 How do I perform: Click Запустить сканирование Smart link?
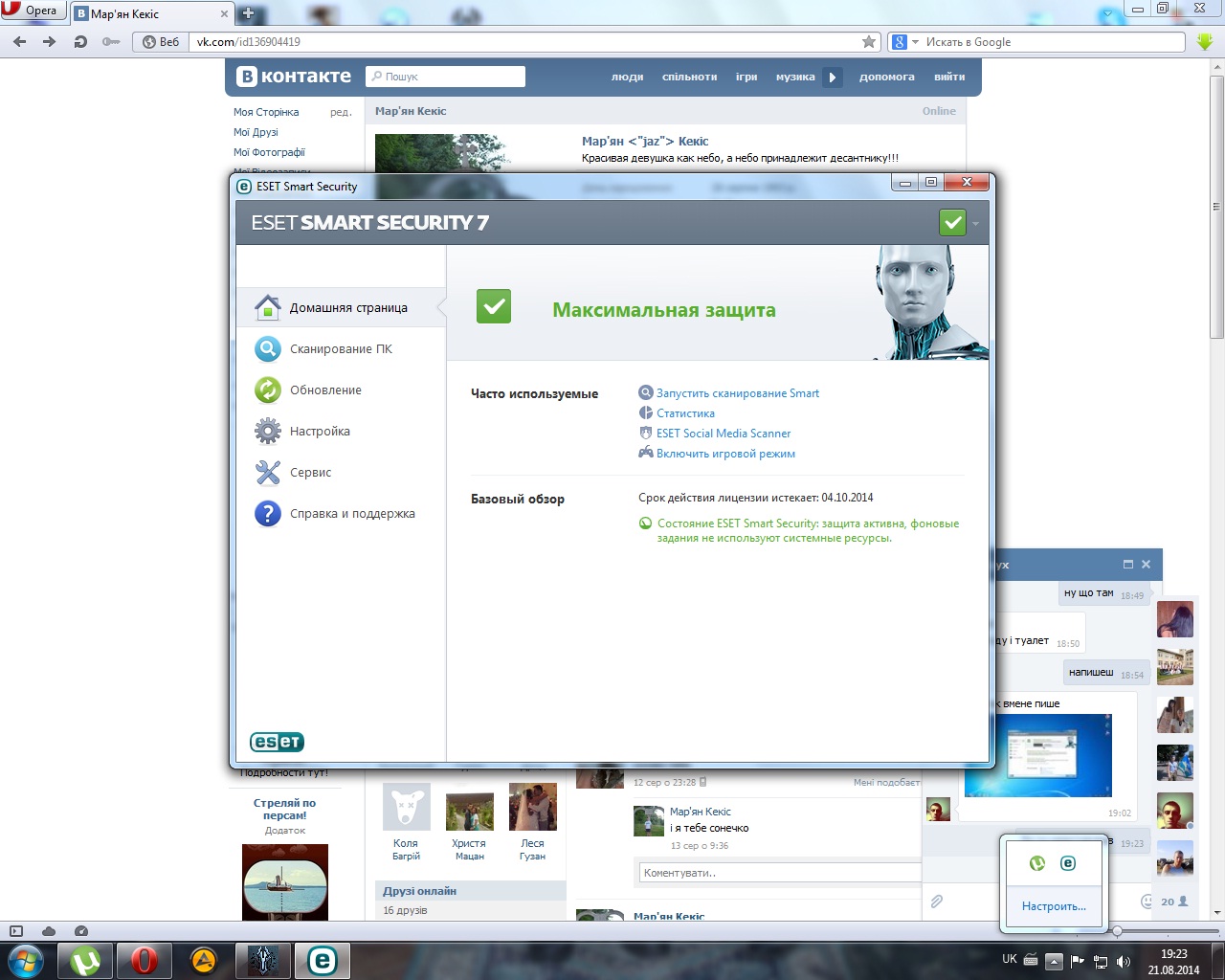[738, 393]
